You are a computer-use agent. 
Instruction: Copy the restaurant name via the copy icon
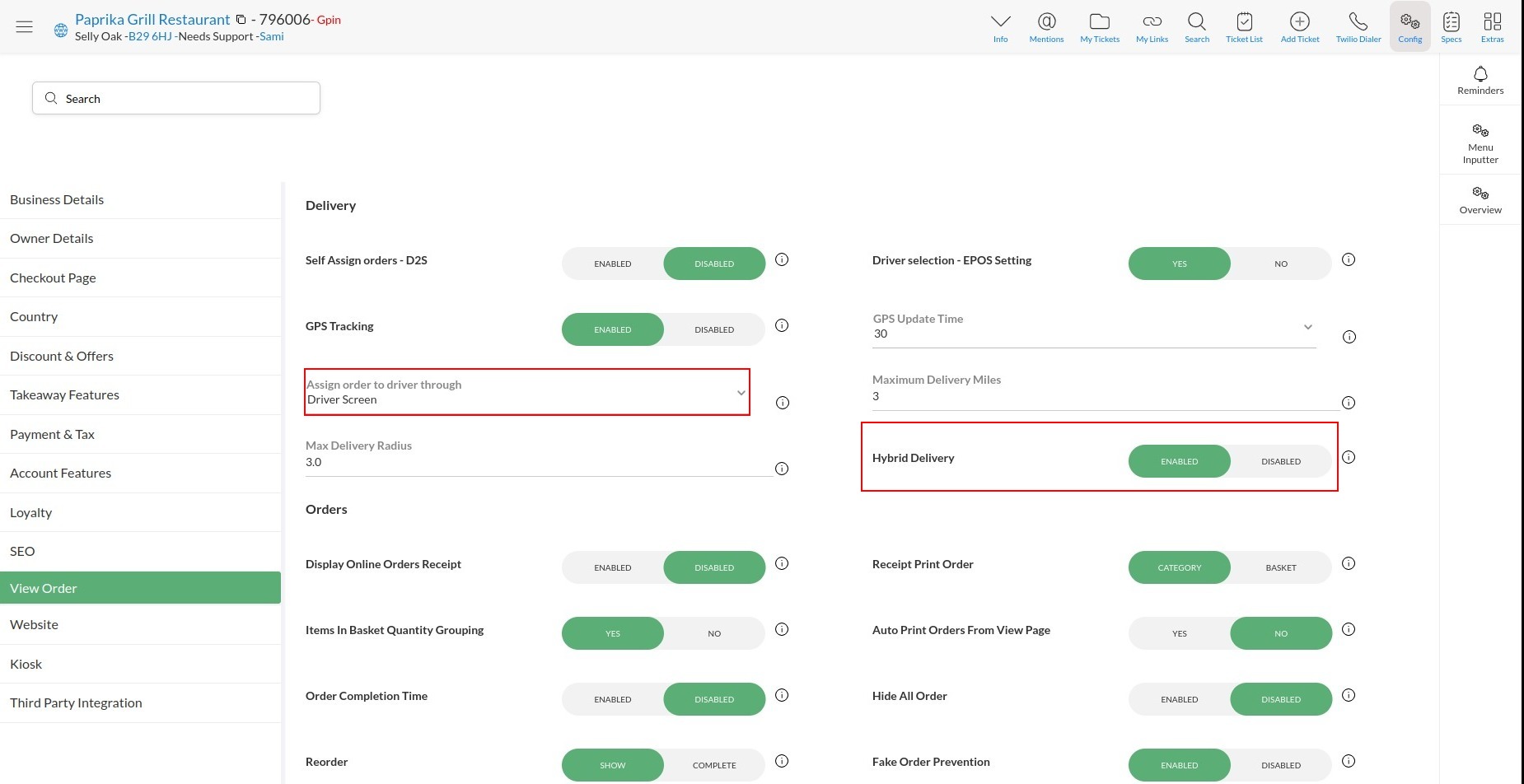241,19
